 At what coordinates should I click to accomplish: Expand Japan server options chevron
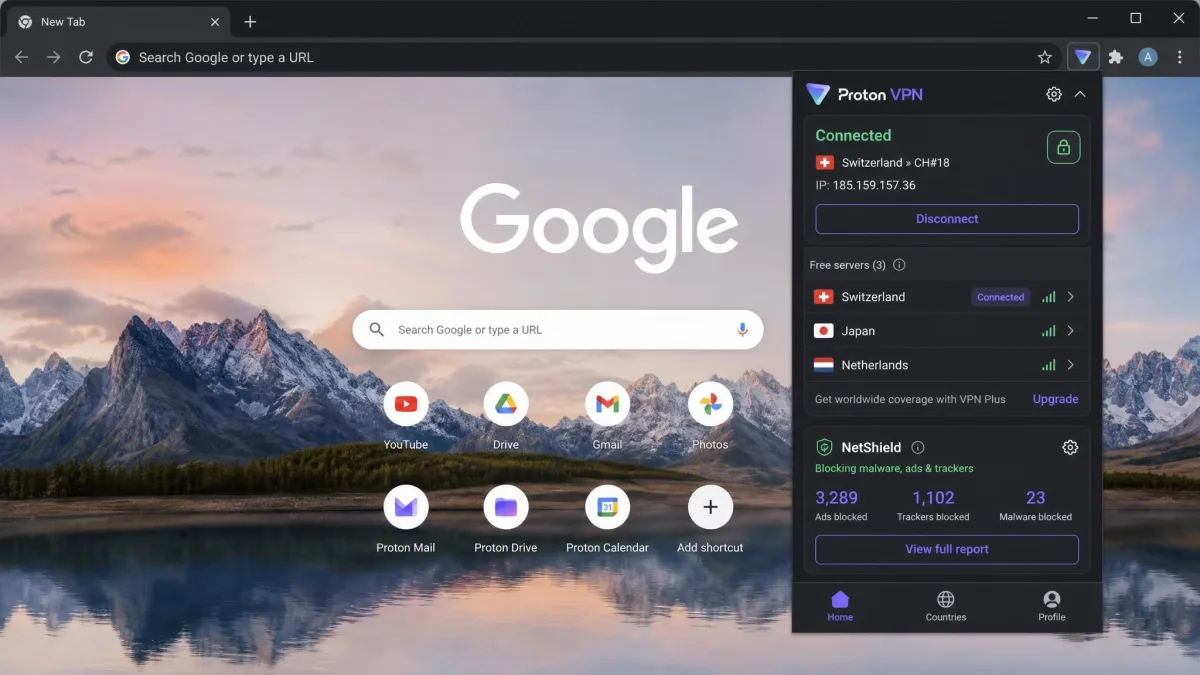pos(1070,331)
